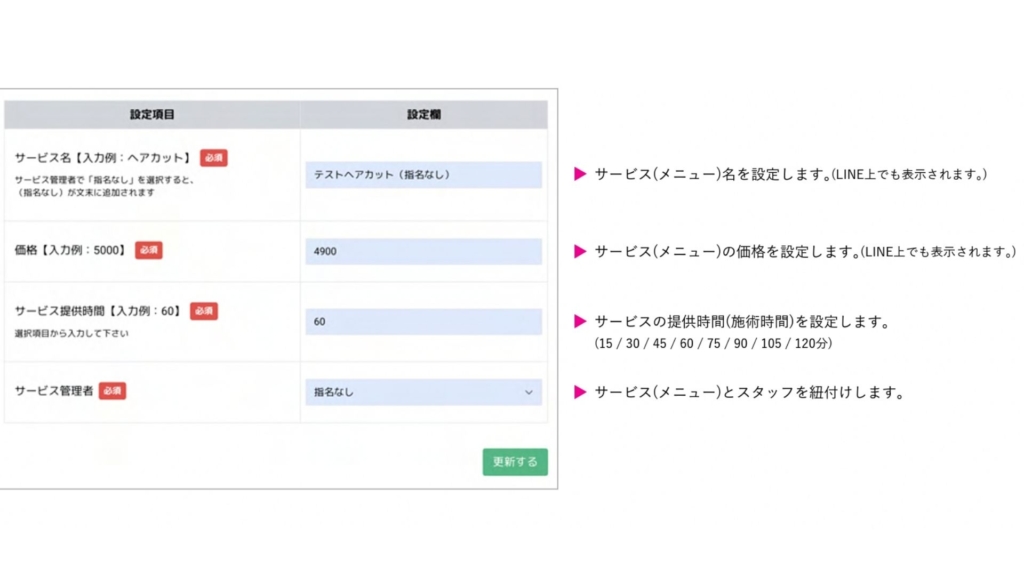Click the red 必須 badge next to サービス管理者

click(x=113, y=391)
